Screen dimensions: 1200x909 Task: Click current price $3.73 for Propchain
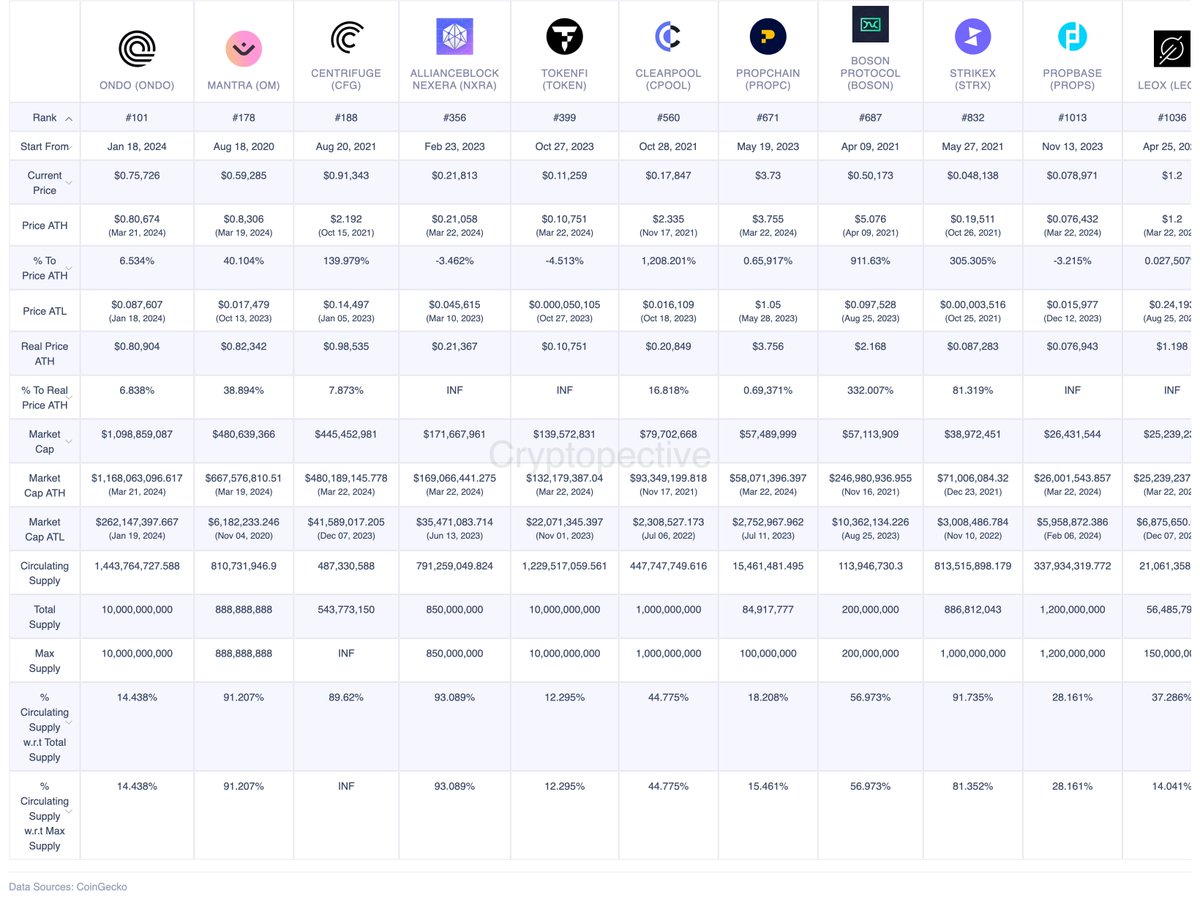tap(768, 176)
